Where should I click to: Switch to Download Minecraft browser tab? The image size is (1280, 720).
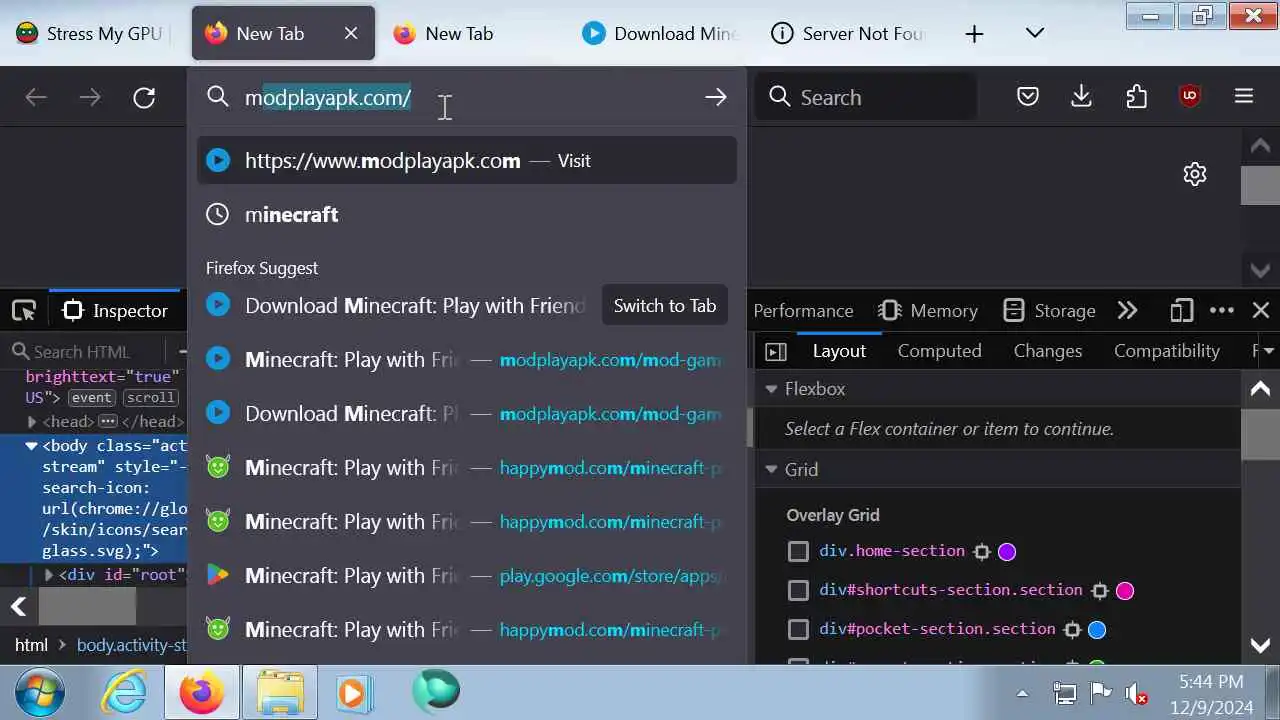pyautogui.click(x=660, y=33)
